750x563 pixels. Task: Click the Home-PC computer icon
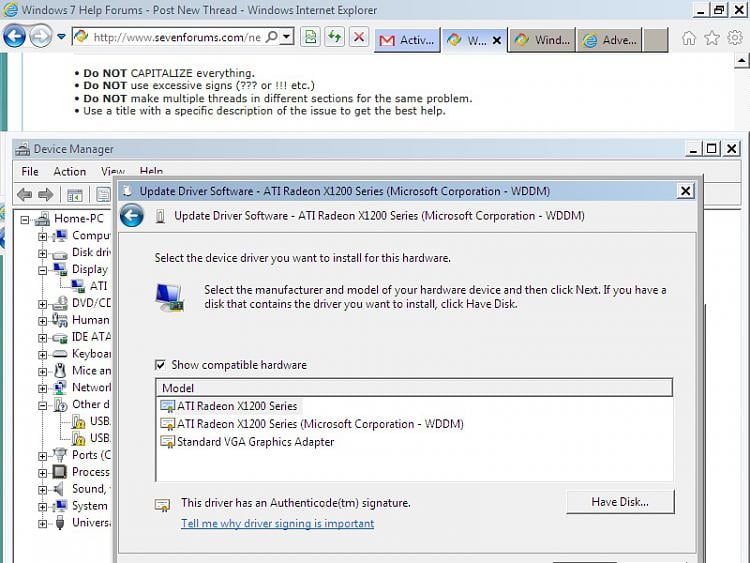point(42,219)
